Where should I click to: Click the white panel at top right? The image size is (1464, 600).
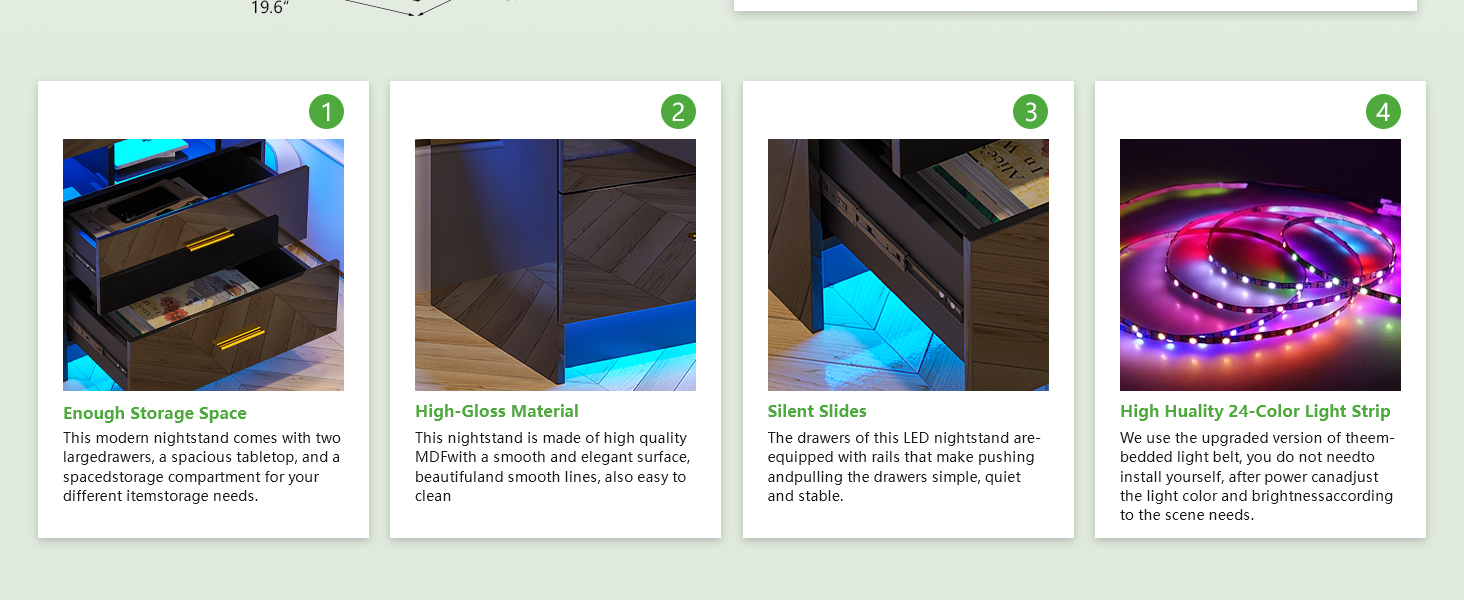pyautogui.click(x=1075, y=5)
